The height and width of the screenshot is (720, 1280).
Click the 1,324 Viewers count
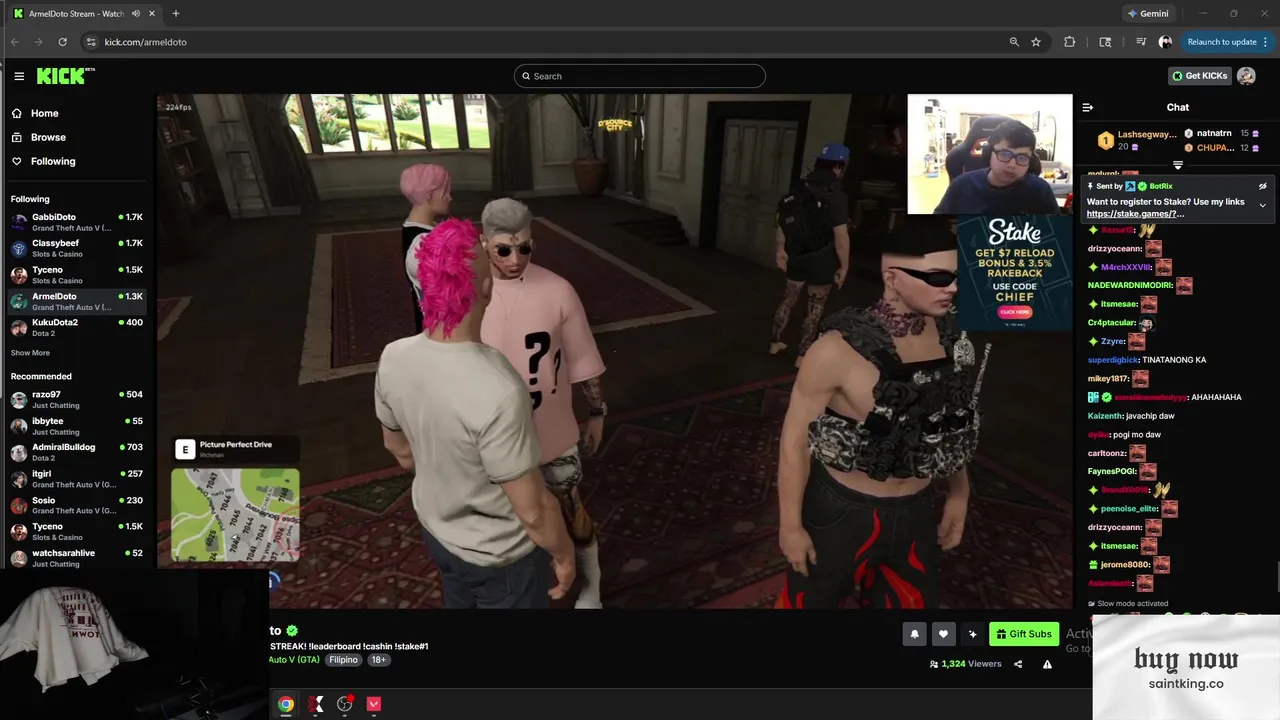tap(965, 664)
